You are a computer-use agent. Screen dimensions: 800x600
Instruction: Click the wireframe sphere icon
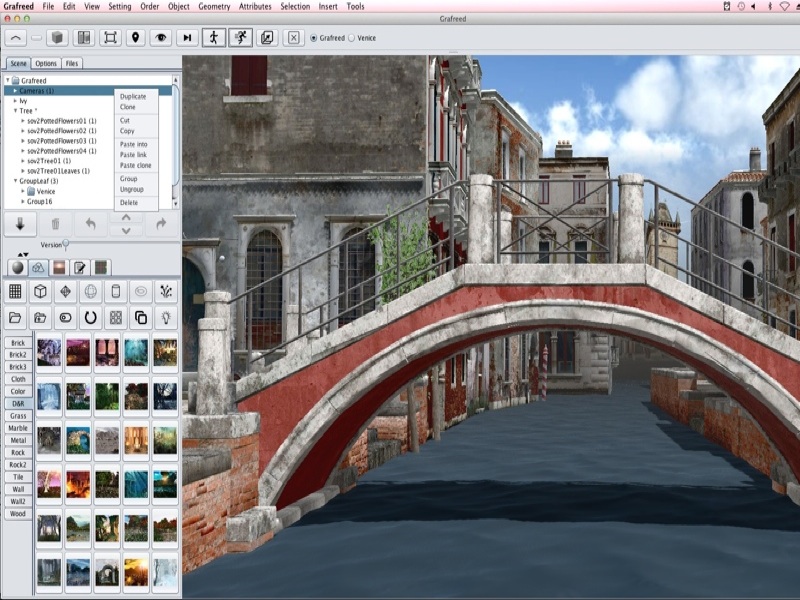[91, 291]
